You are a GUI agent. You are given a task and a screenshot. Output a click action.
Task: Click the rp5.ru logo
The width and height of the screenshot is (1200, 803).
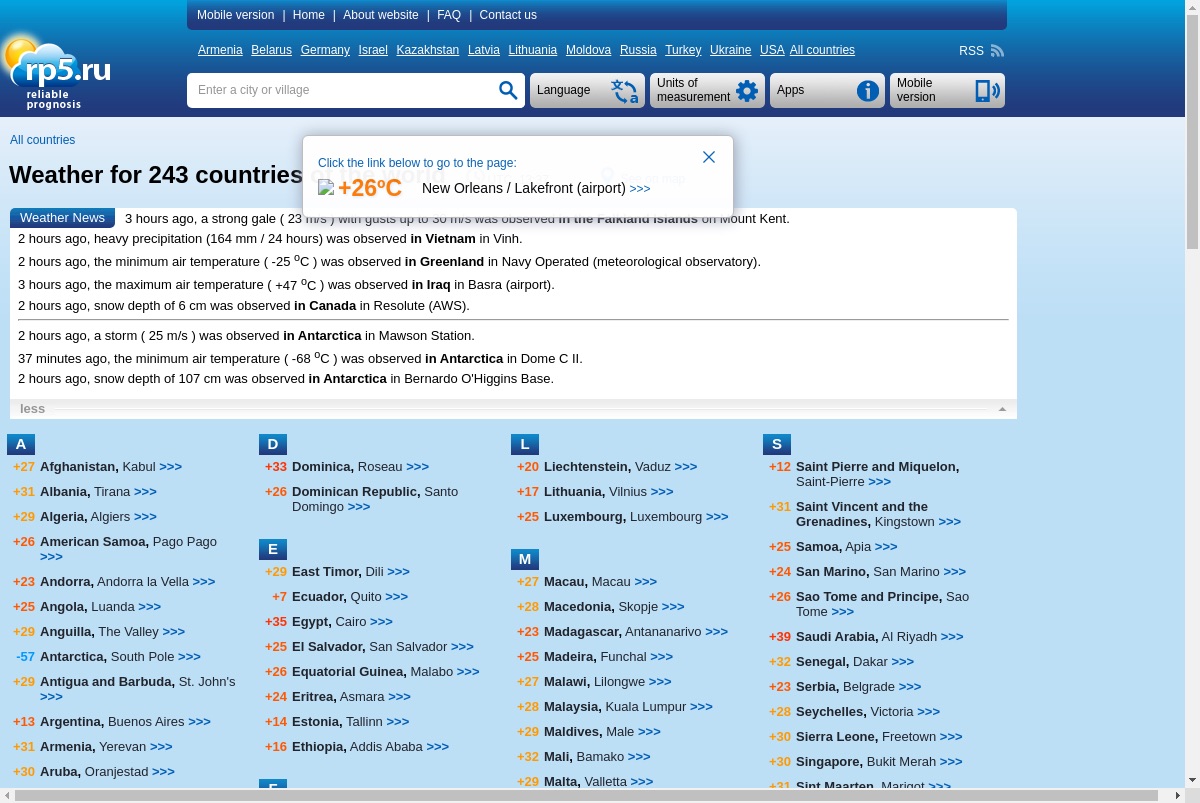[56, 72]
